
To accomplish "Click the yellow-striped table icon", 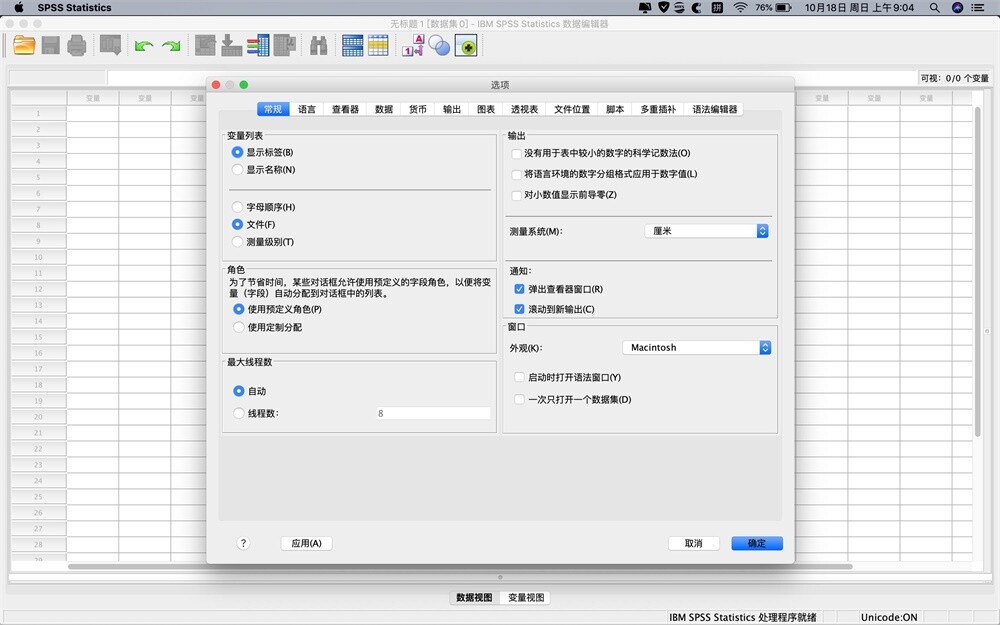I will [378, 45].
